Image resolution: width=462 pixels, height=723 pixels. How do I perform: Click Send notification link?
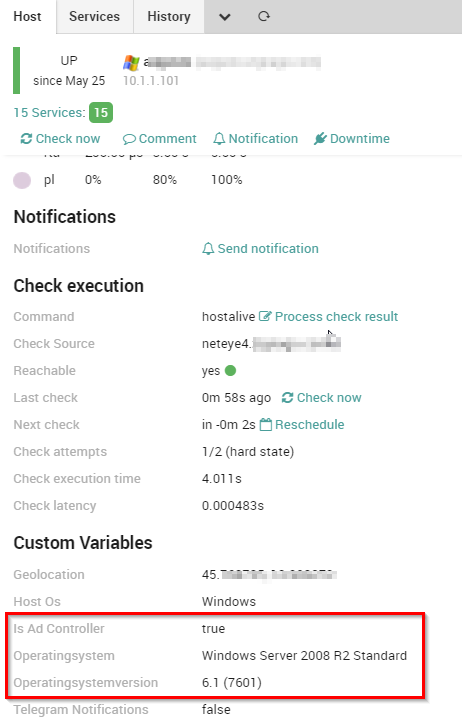261,249
